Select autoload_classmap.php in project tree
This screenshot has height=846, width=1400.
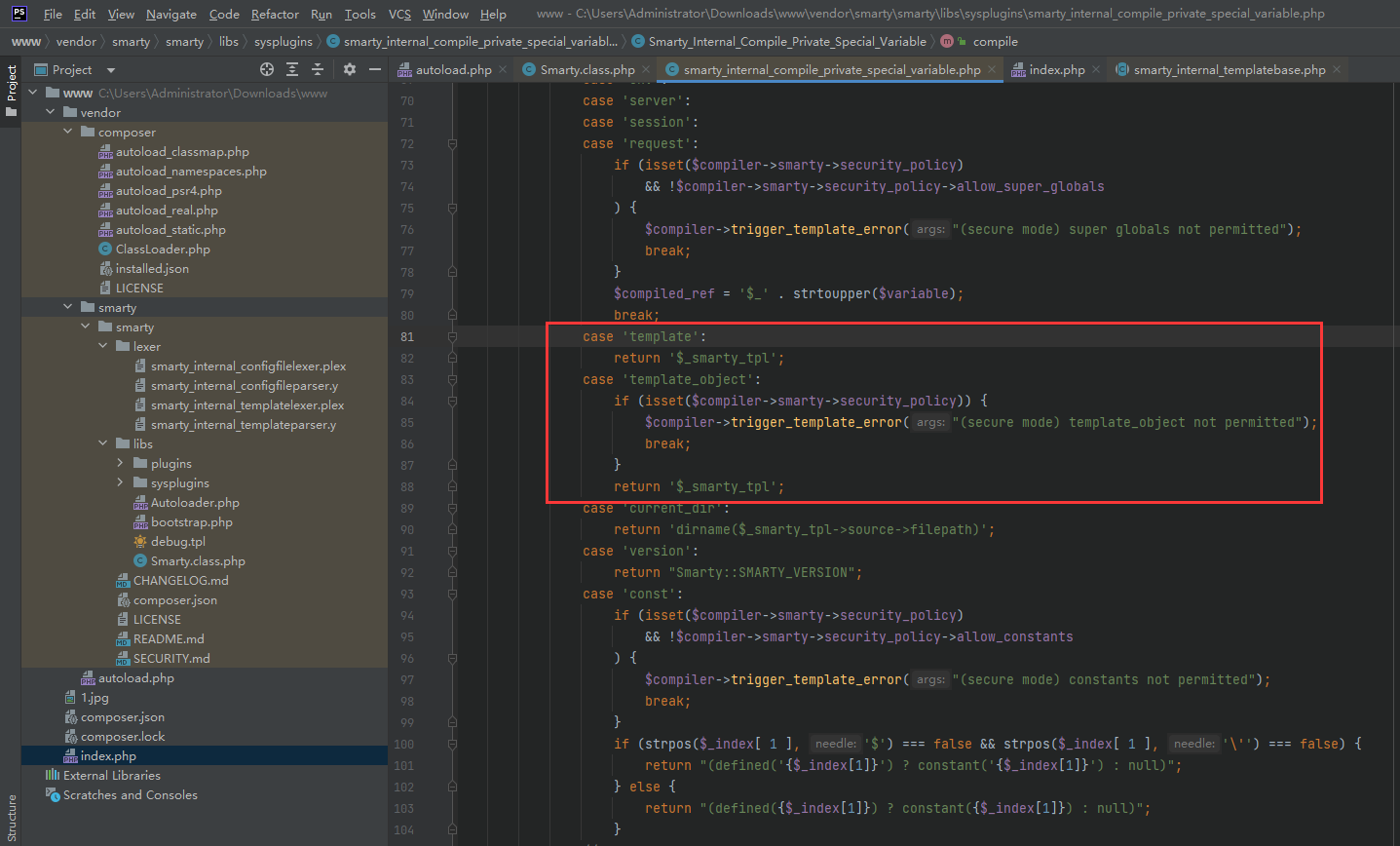click(182, 151)
